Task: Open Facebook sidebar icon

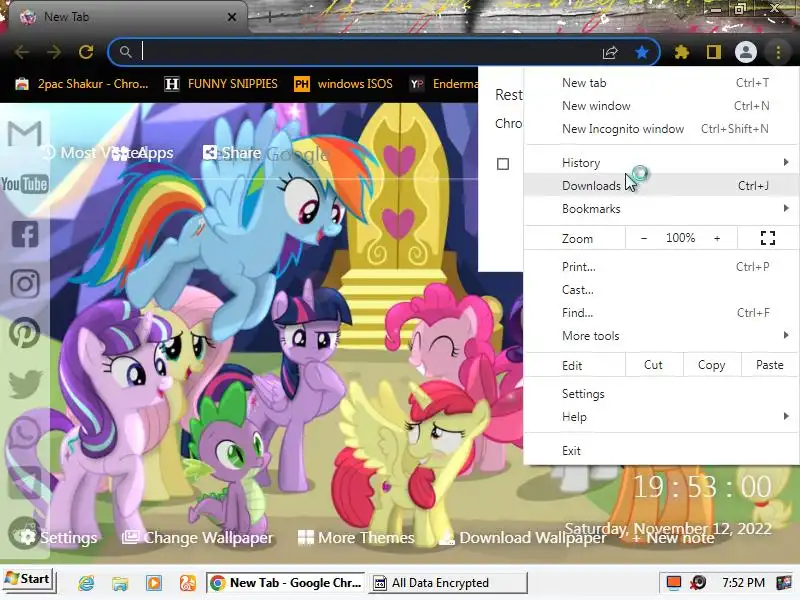Action: (25, 234)
